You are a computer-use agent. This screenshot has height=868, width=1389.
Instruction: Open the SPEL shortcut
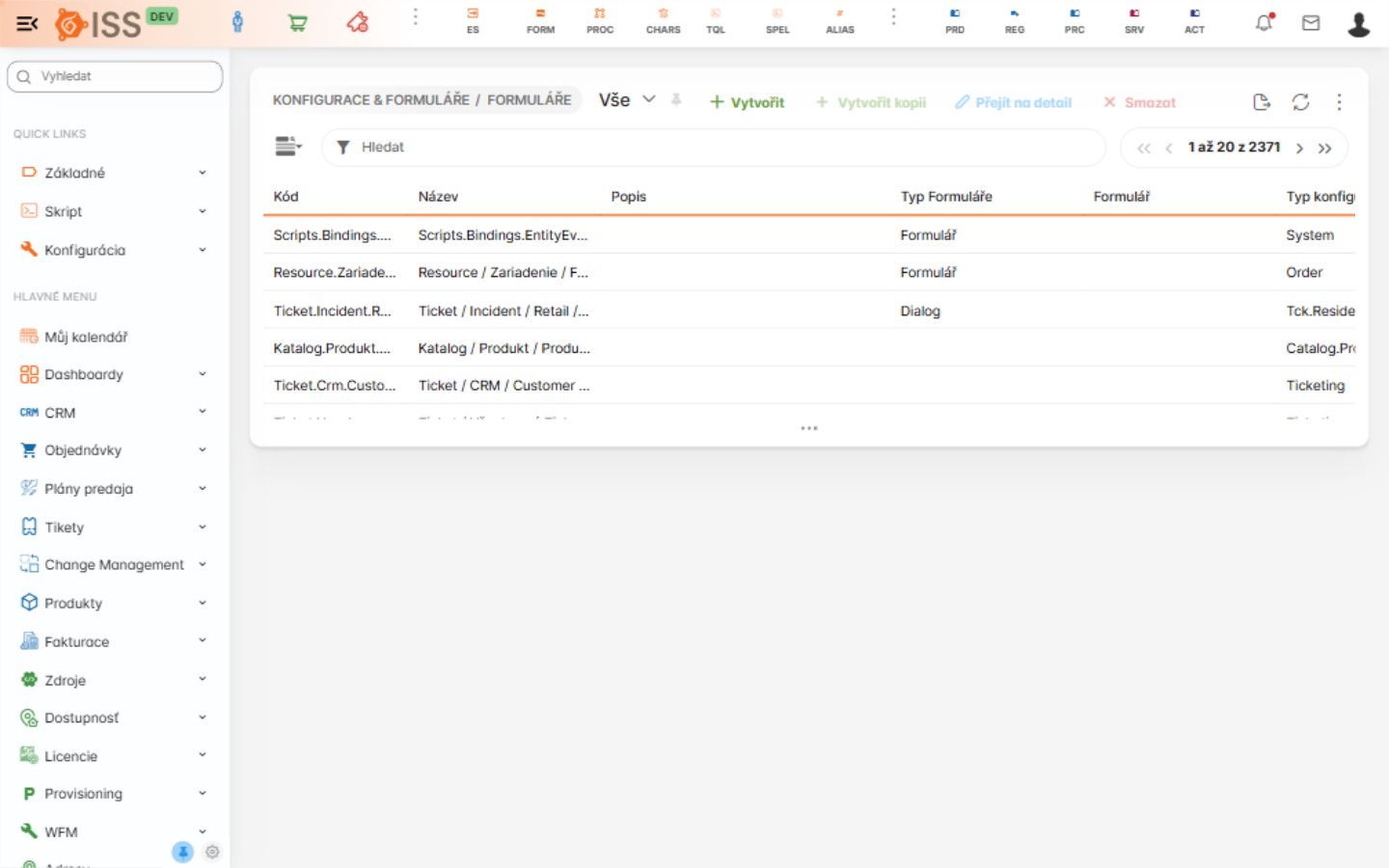click(x=777, y=21)
